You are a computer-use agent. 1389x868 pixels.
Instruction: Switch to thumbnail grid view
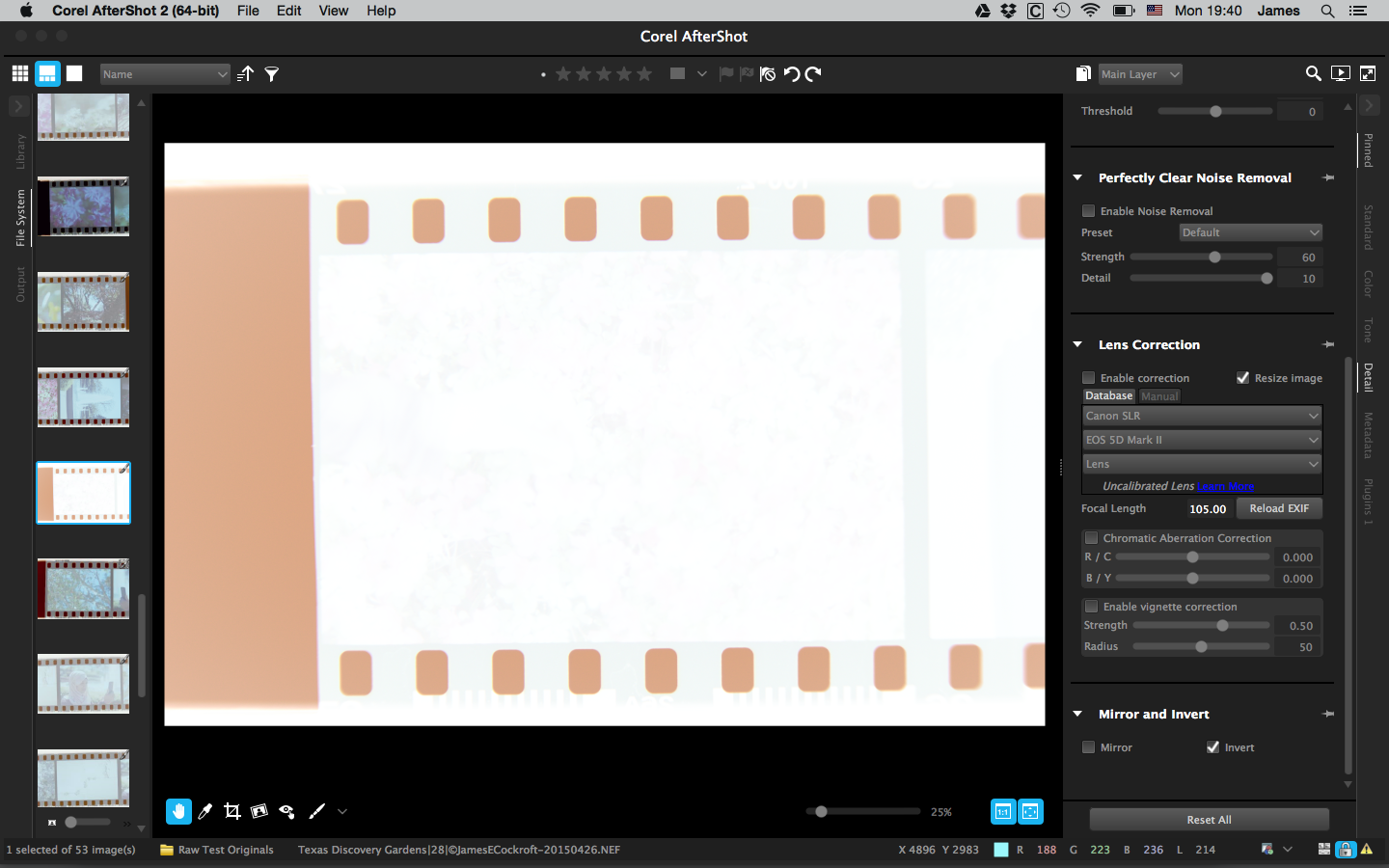click(x=20, y=73)
